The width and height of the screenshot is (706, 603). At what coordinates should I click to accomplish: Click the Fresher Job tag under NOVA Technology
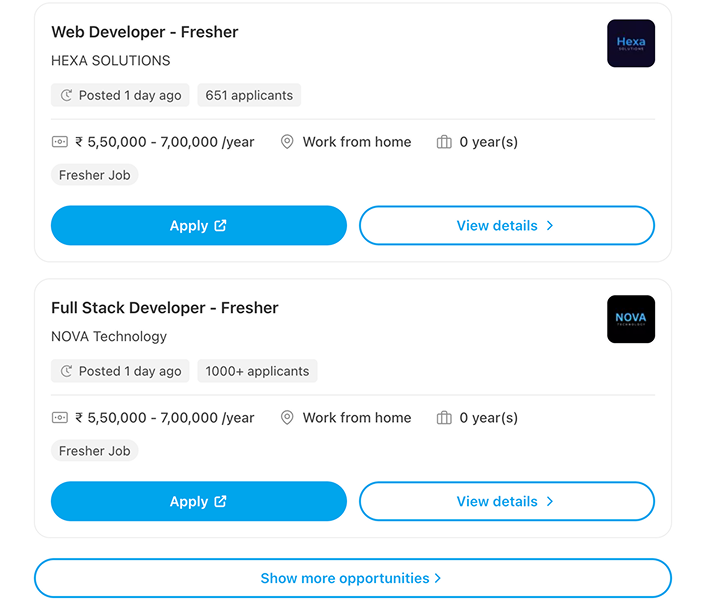(x=95, y=451)
